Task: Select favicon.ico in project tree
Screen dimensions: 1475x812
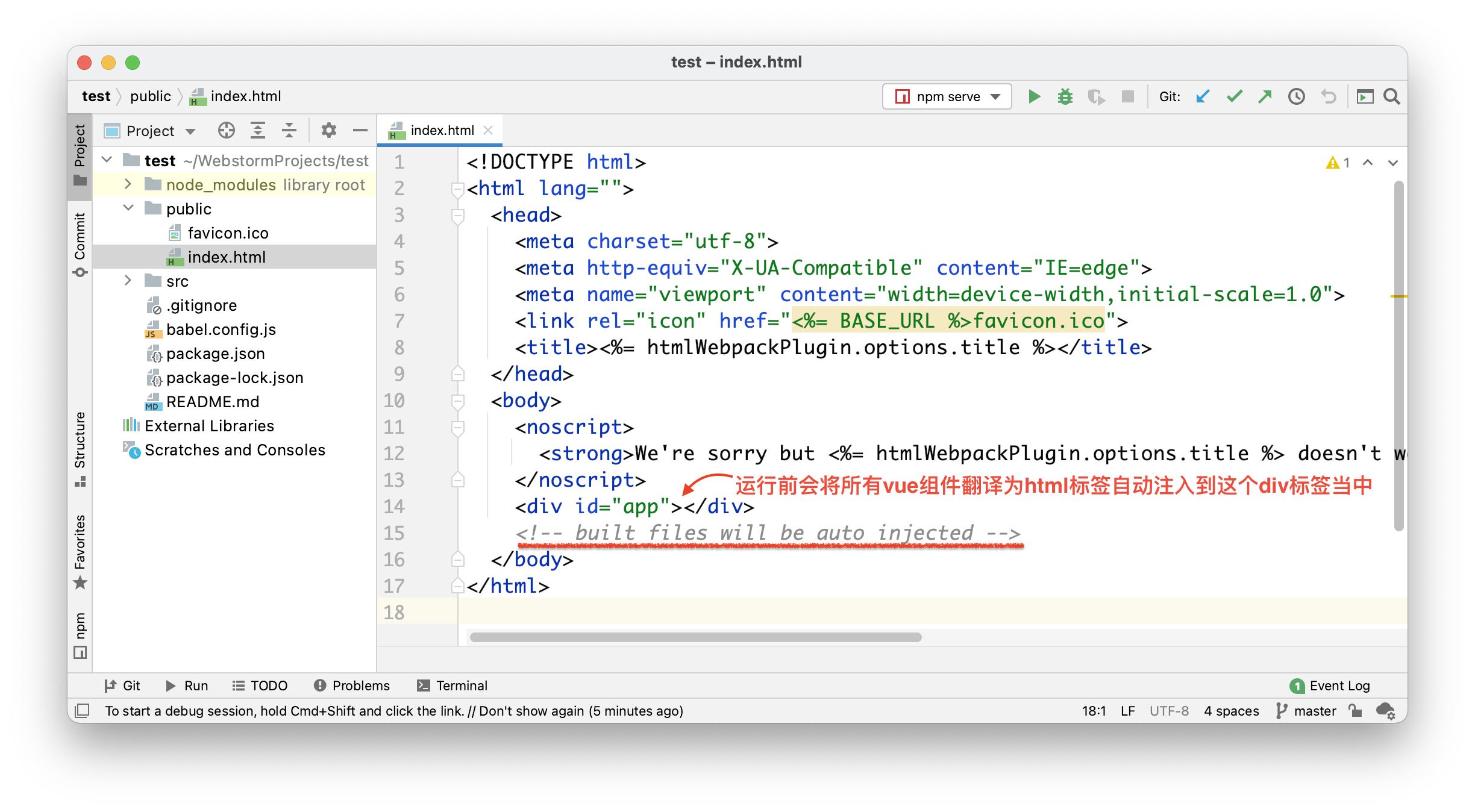Action: pos(235,233)
